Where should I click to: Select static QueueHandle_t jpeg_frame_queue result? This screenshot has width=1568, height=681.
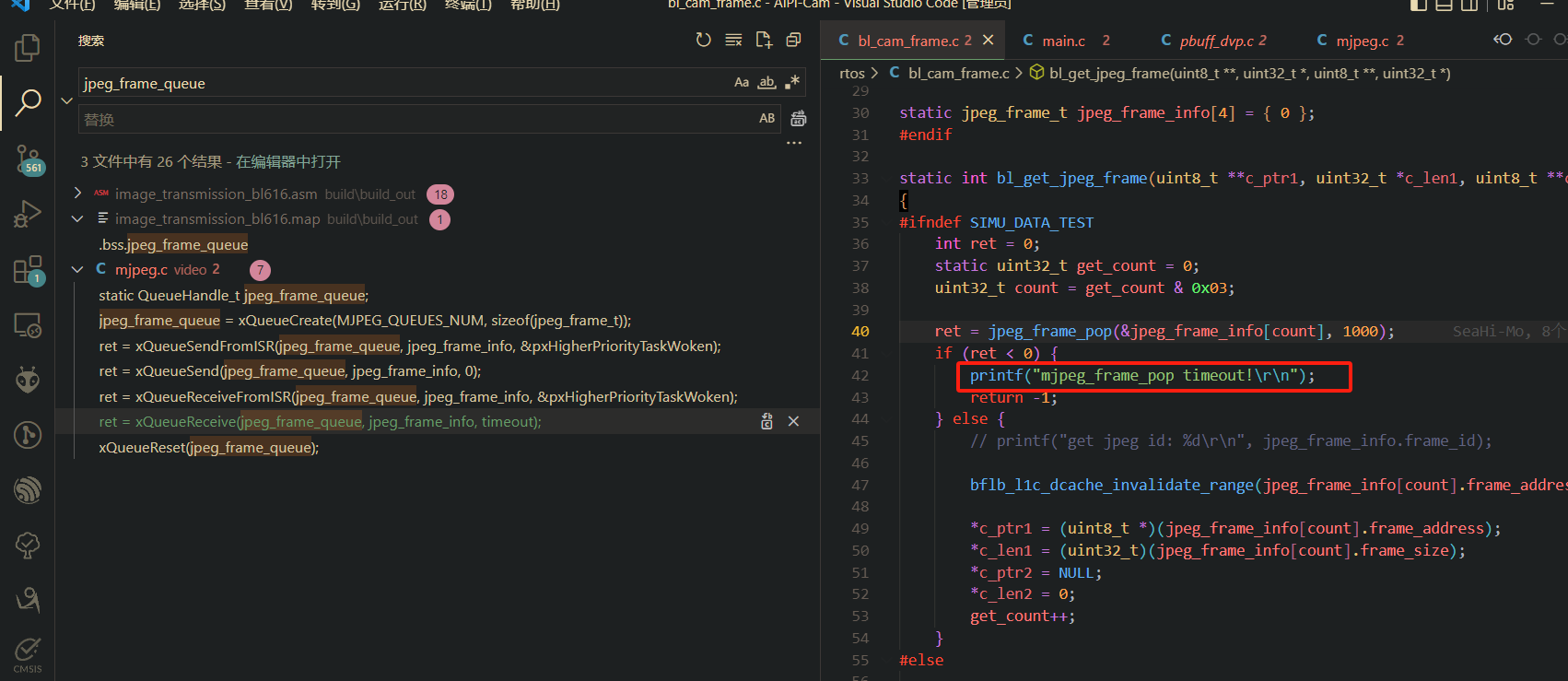(234, 295)
